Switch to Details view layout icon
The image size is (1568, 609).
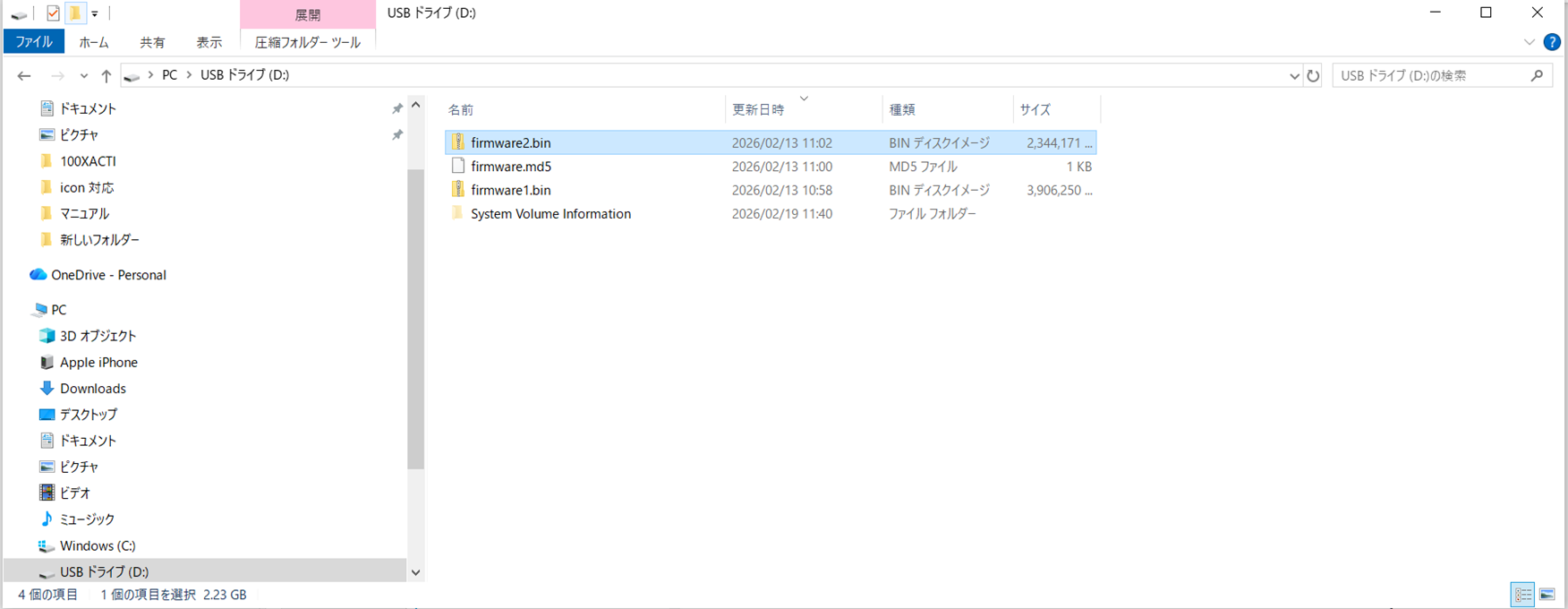pos(1522,595)
